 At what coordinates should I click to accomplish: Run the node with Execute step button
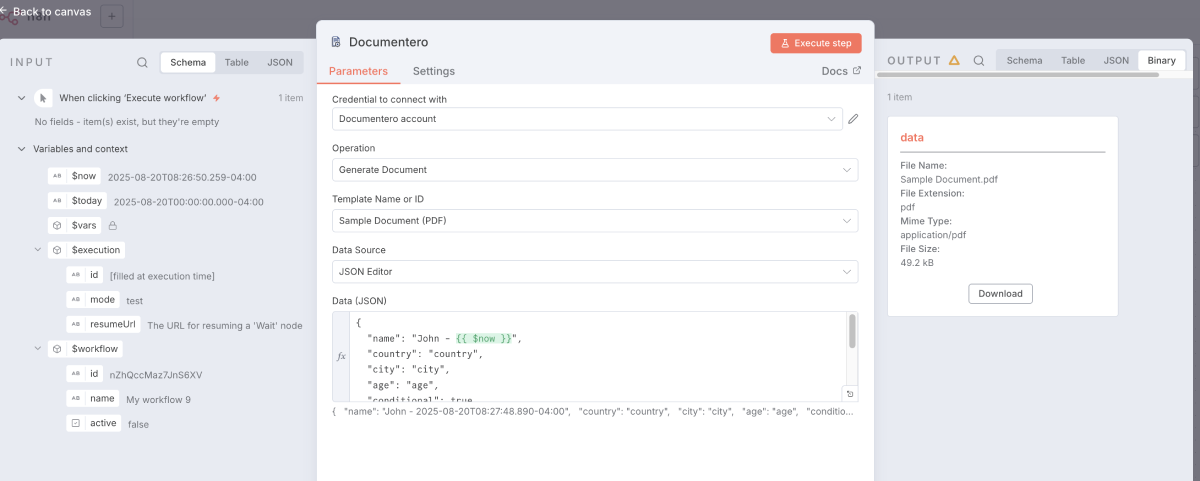[816, 43]
